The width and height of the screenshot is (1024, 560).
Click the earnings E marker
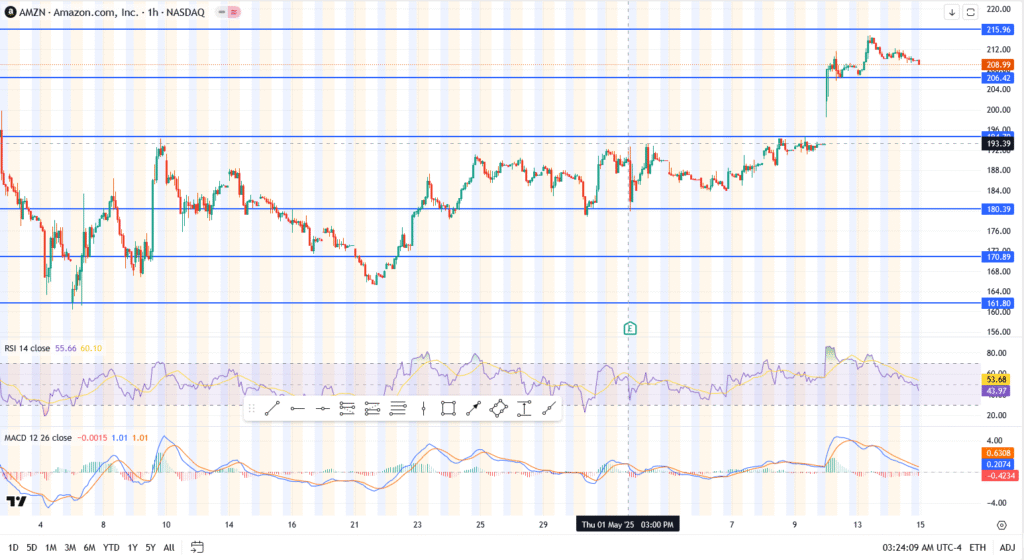(629, 328)
